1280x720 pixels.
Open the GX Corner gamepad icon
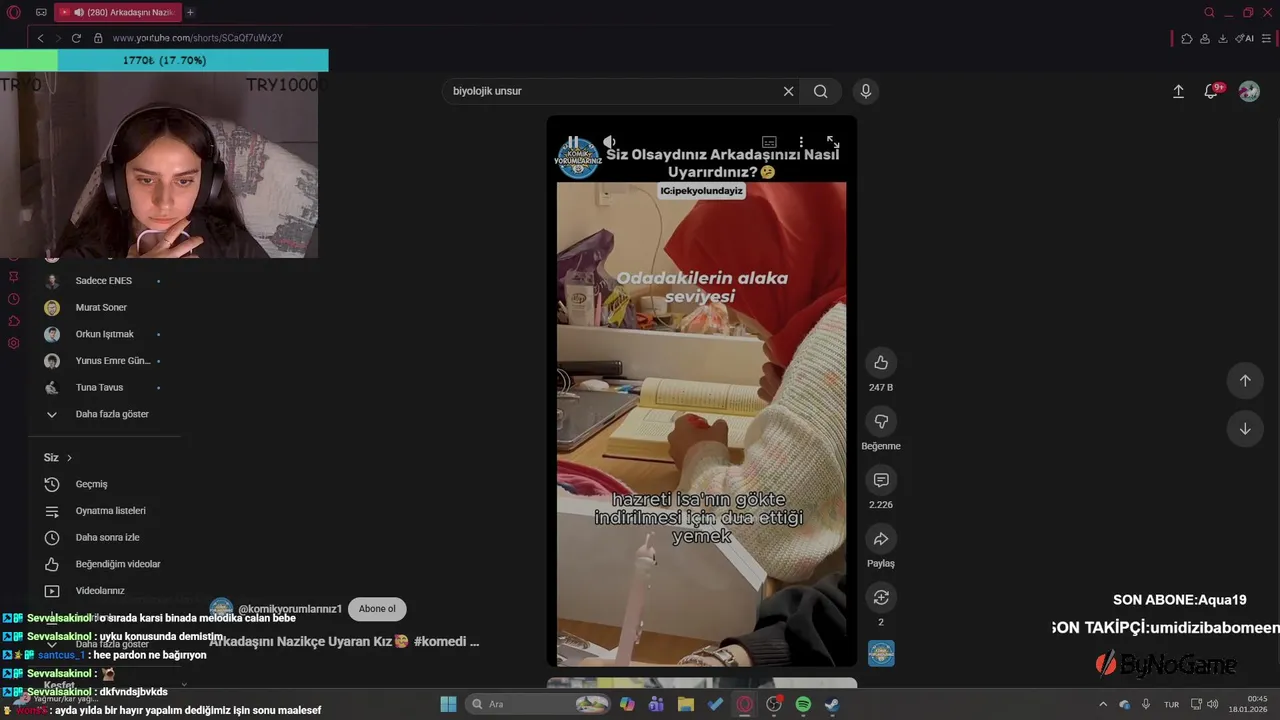tap(41, 12)
